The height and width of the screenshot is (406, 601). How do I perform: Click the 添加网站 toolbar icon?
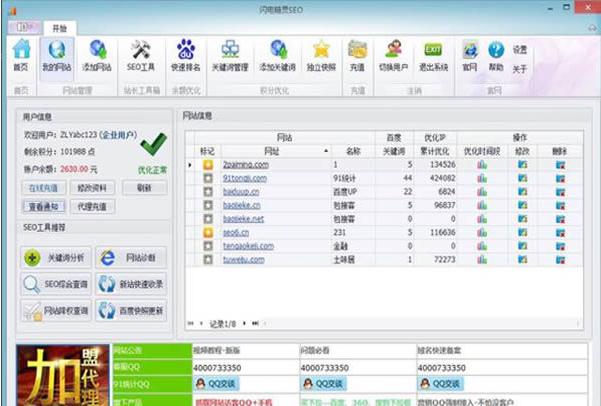click(98, 54)
